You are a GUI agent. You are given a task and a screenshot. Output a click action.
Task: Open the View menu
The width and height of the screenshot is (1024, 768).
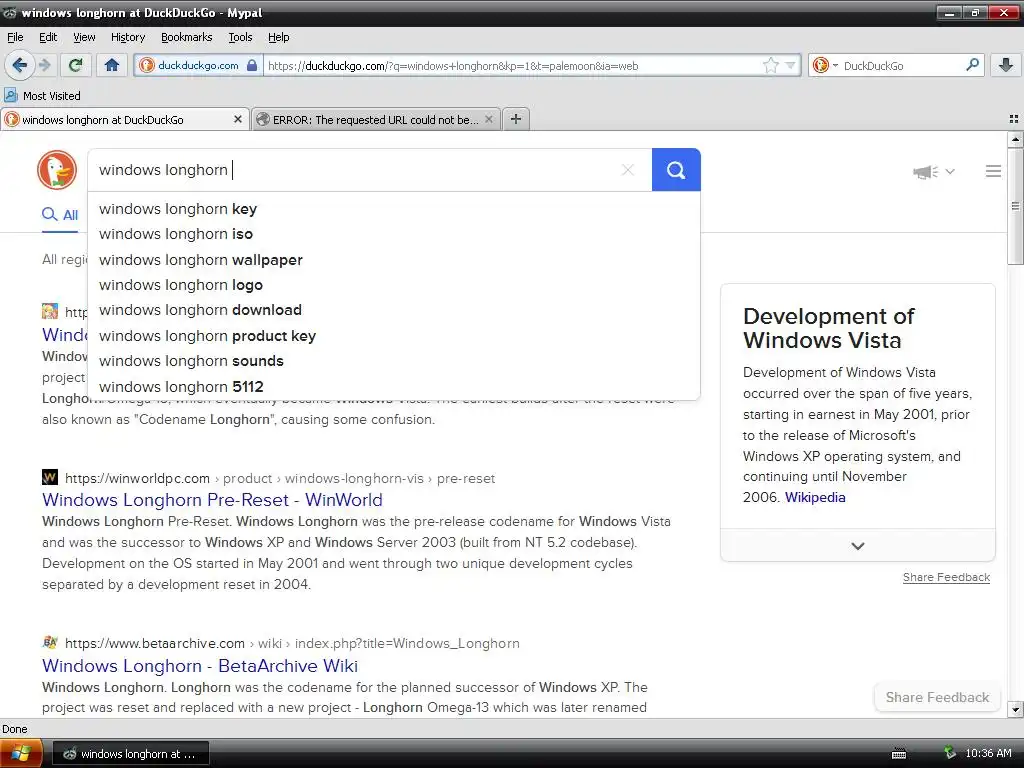pos(84,37)
